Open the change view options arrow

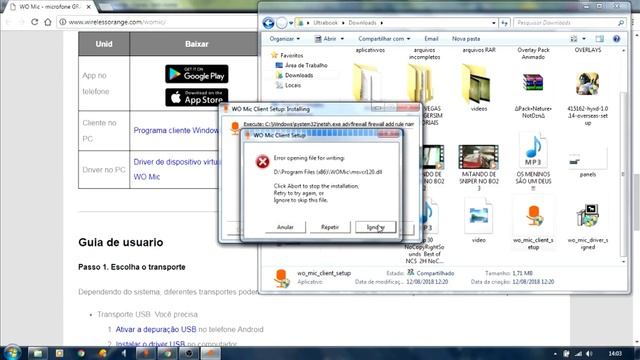click(x=584, y=39)
